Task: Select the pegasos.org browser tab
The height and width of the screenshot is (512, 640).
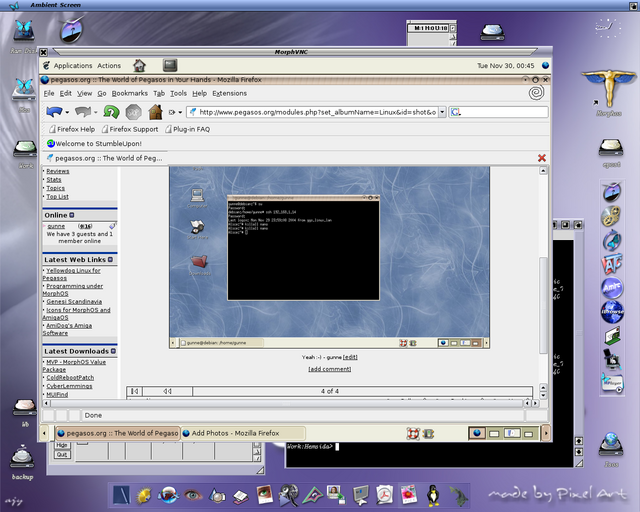Action: pos(104,158)
